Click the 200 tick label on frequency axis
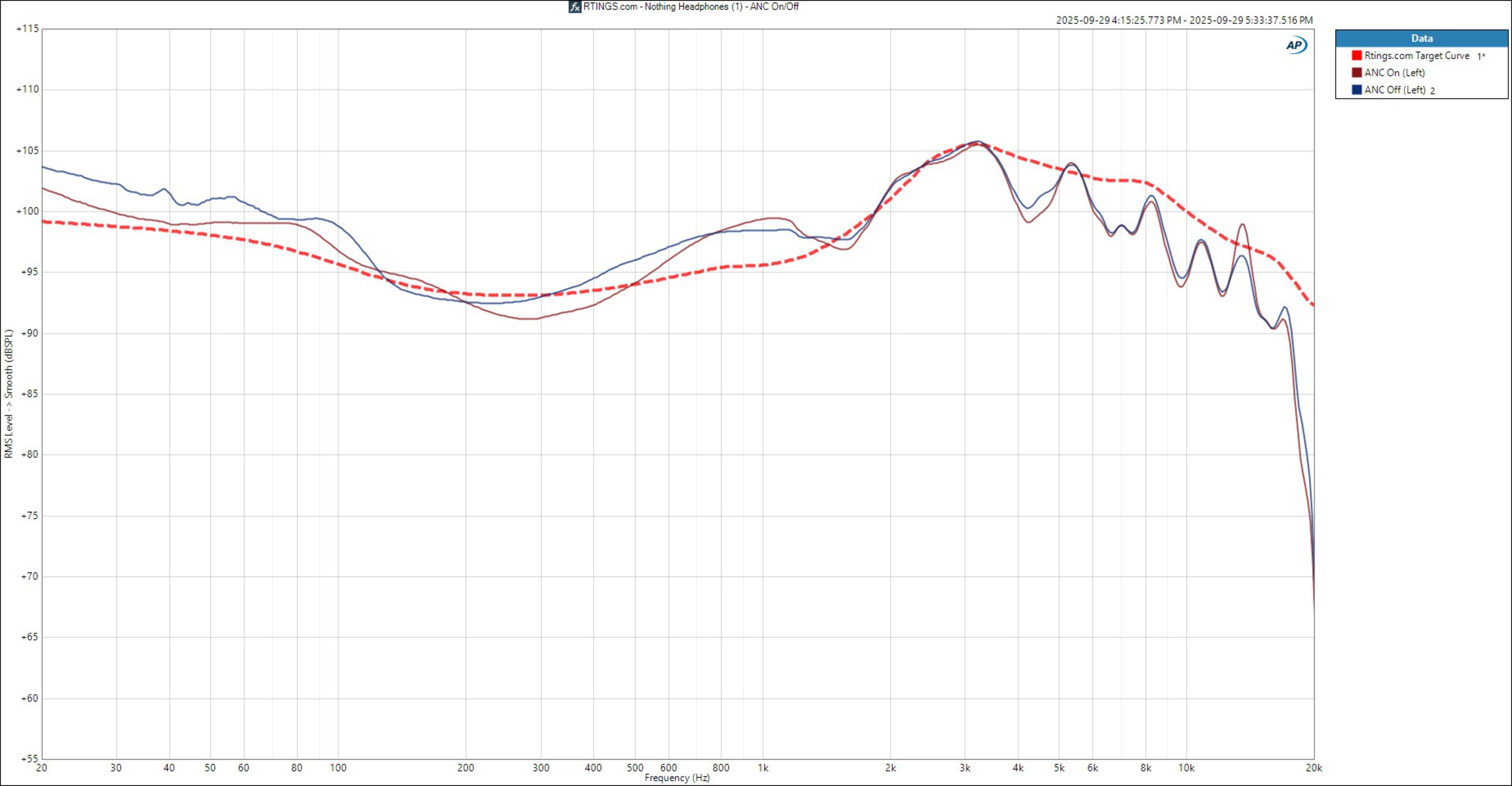The height and width of the screenshot is (786, 1512). point(465,767)
